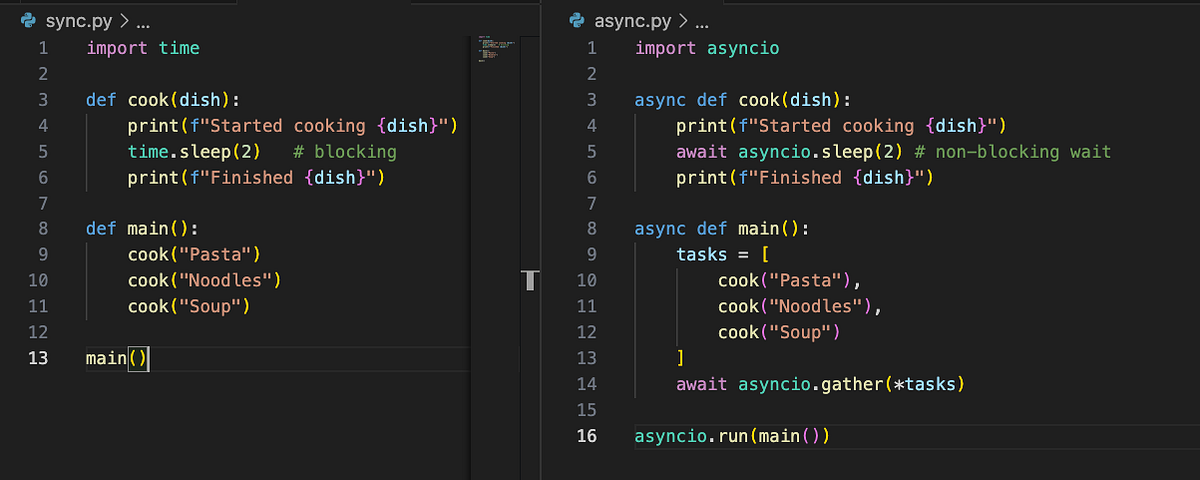Click 'cook("Pasta"),' in async.py
This screenshot has width=1200, height=480.
tap(790, 281)
